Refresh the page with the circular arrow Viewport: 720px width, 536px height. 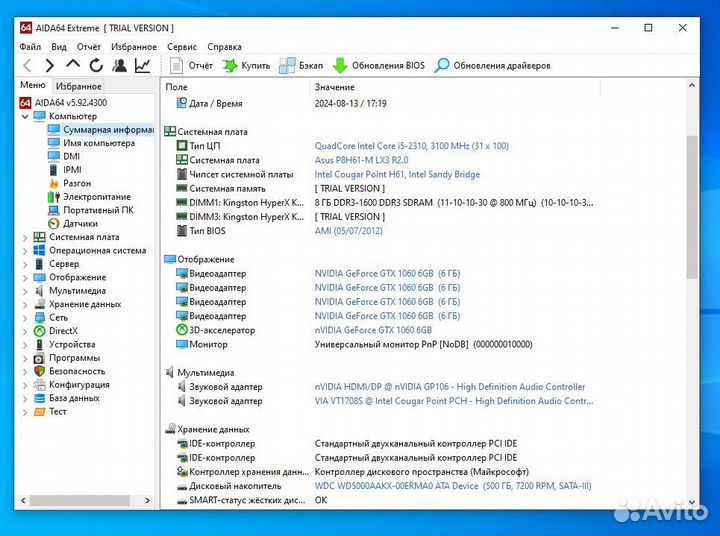pyautogui.click(x=96, y=66)
